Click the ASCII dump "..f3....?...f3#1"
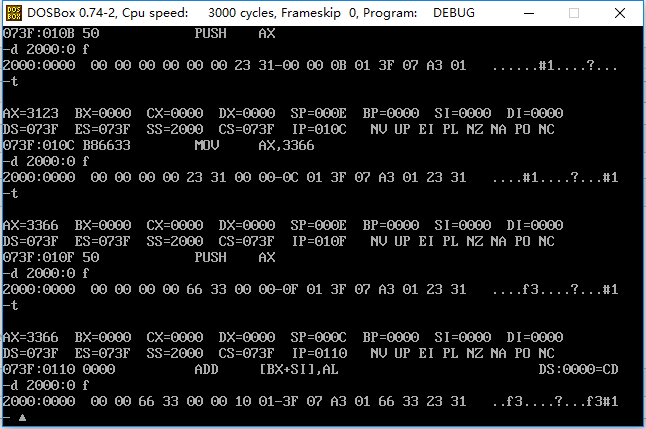Image resolution: width=646 pixels, height=429 pixels. pos(555,401)
